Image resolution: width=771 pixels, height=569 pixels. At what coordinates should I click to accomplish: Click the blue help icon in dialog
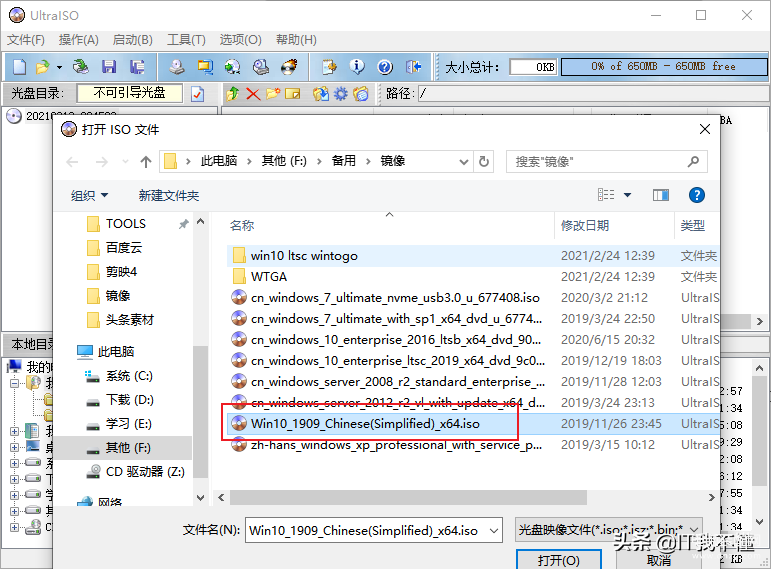point(696,195)
